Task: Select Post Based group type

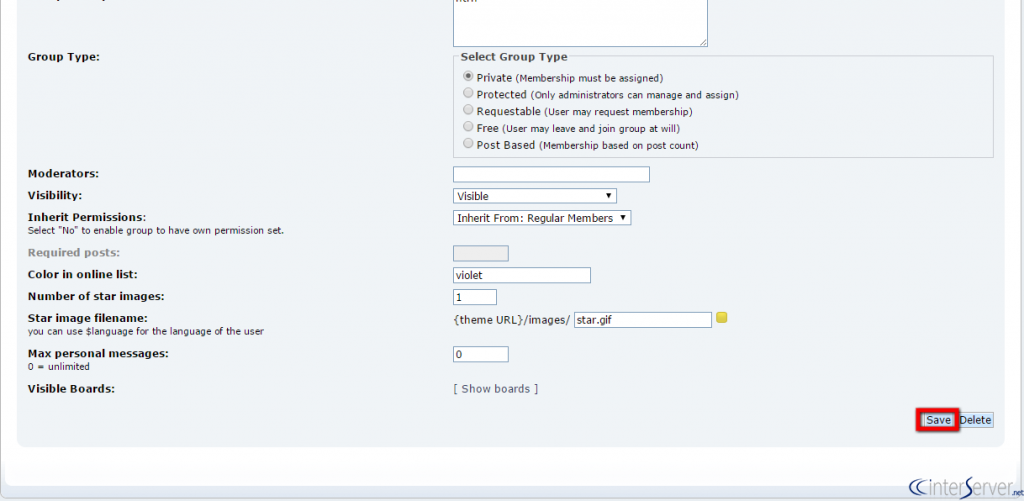Action: [468, 144]
